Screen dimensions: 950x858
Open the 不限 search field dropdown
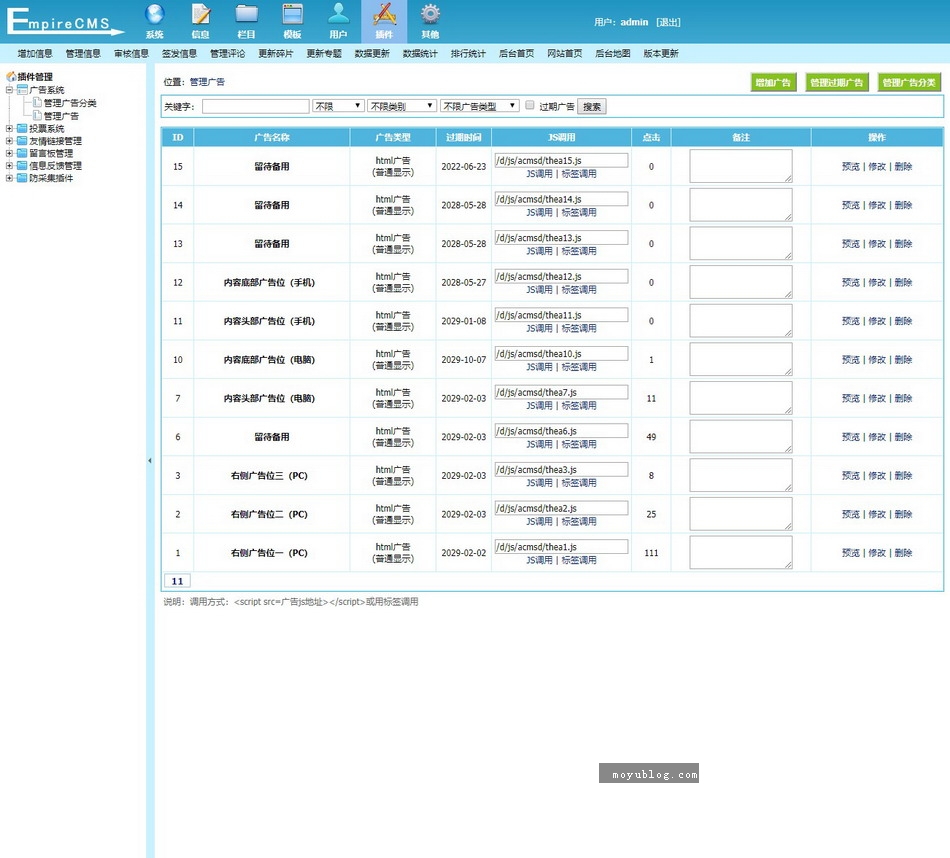point(338,106)
